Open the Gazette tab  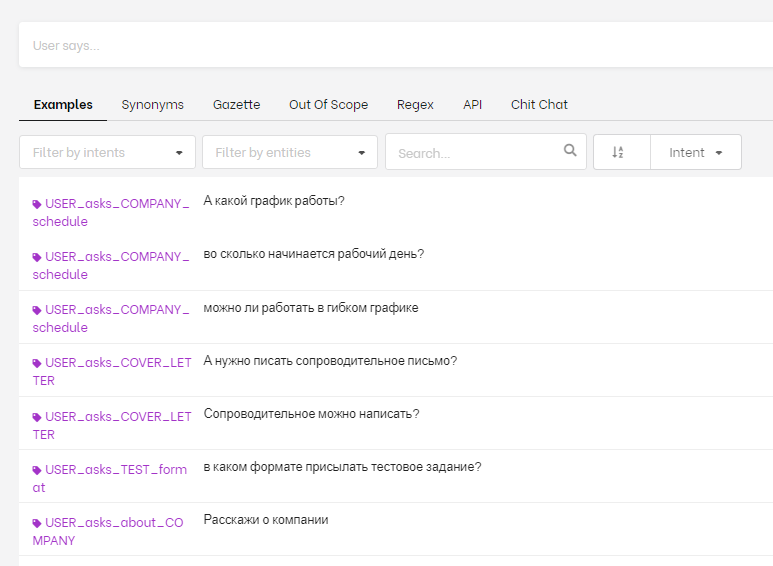(236, 105)
